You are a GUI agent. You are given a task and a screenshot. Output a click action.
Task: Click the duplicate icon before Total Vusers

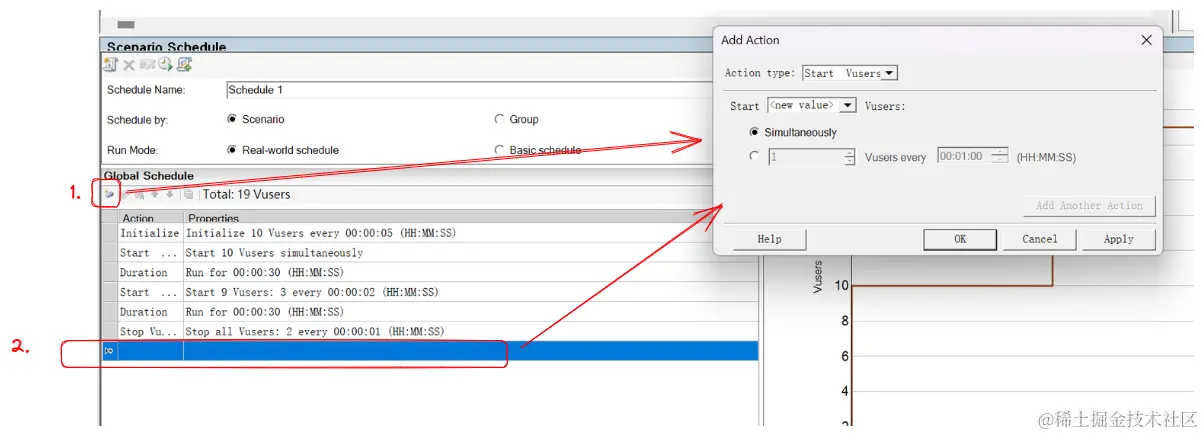pyautogui.click(x=187, y=194)
